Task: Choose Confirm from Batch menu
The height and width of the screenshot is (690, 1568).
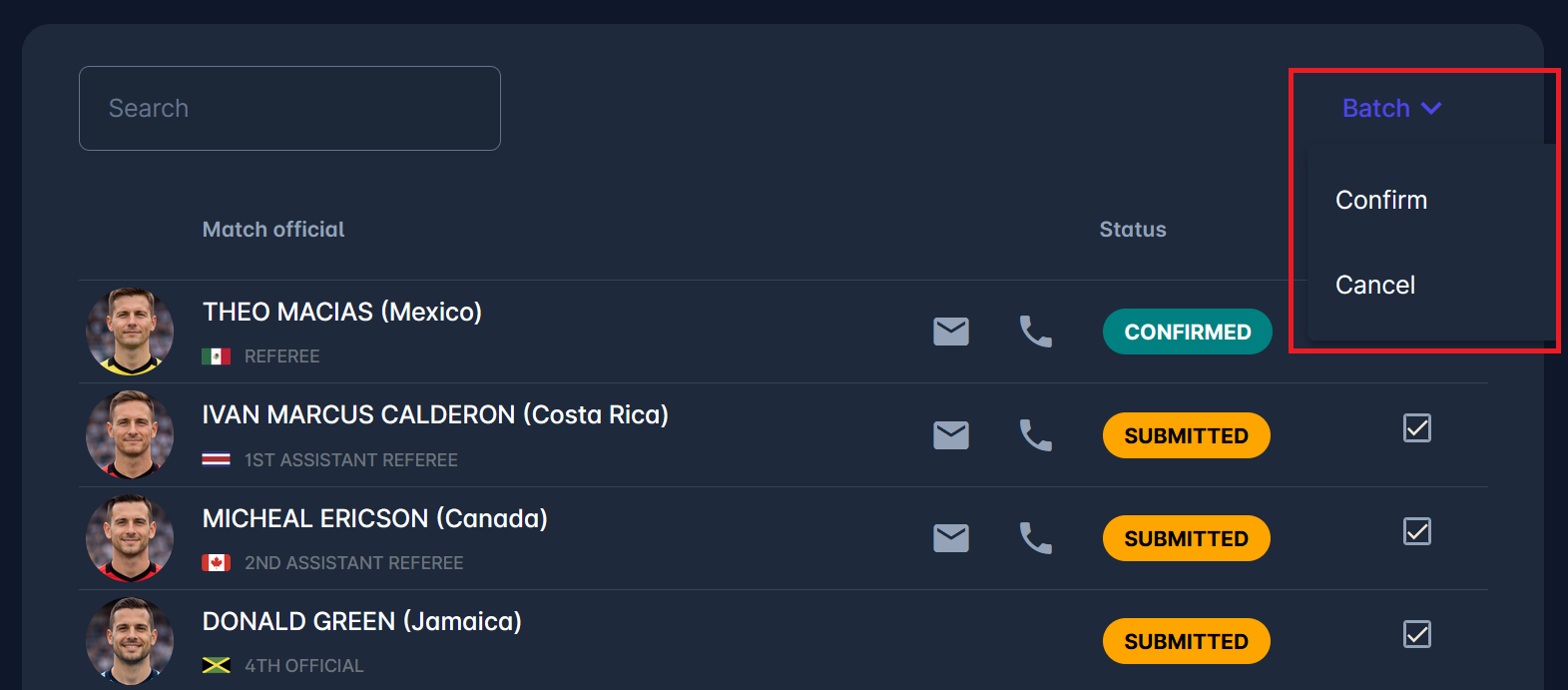Action: pos(1381,200)
